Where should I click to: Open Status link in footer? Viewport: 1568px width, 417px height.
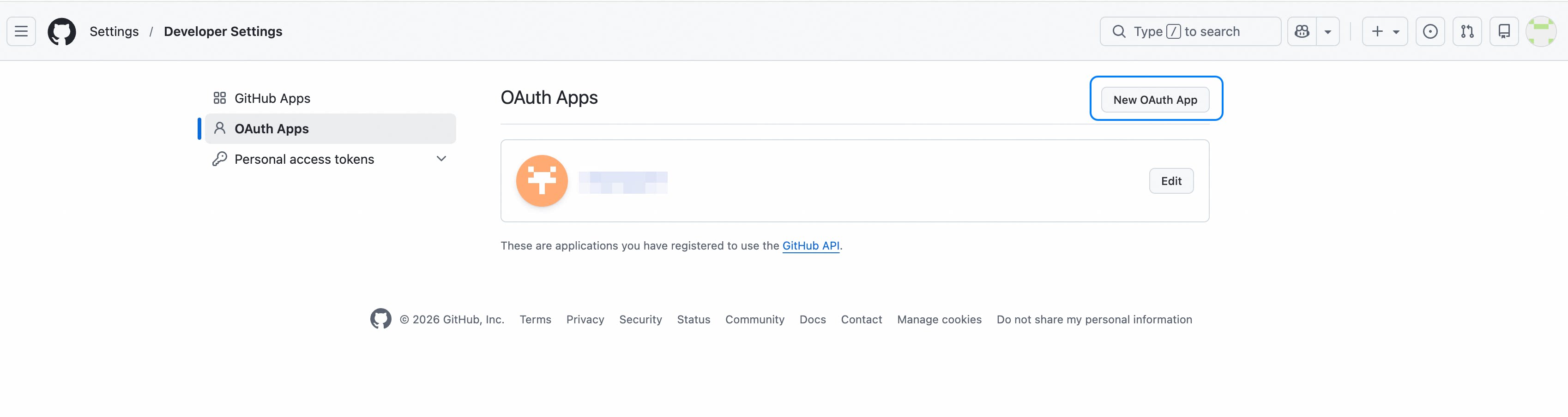click(x=694, y=319)
